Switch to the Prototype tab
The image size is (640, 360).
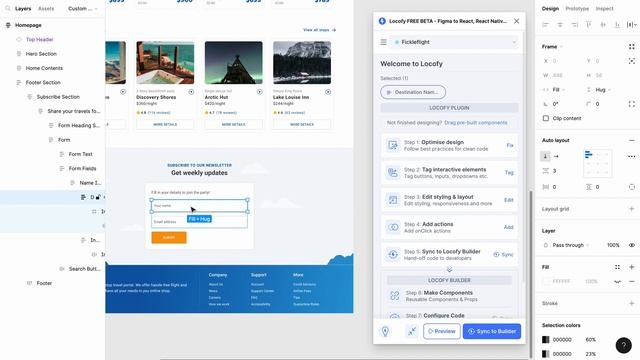pyautogui.click(x=577, y=9)
